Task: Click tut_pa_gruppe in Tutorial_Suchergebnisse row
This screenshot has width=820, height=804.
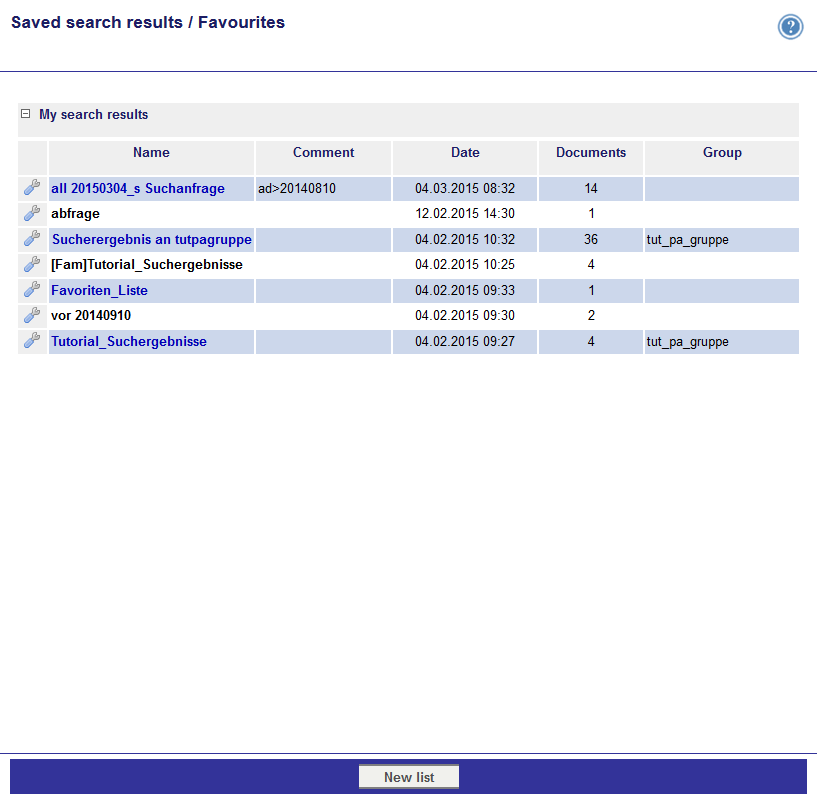Action: point(687,342)
